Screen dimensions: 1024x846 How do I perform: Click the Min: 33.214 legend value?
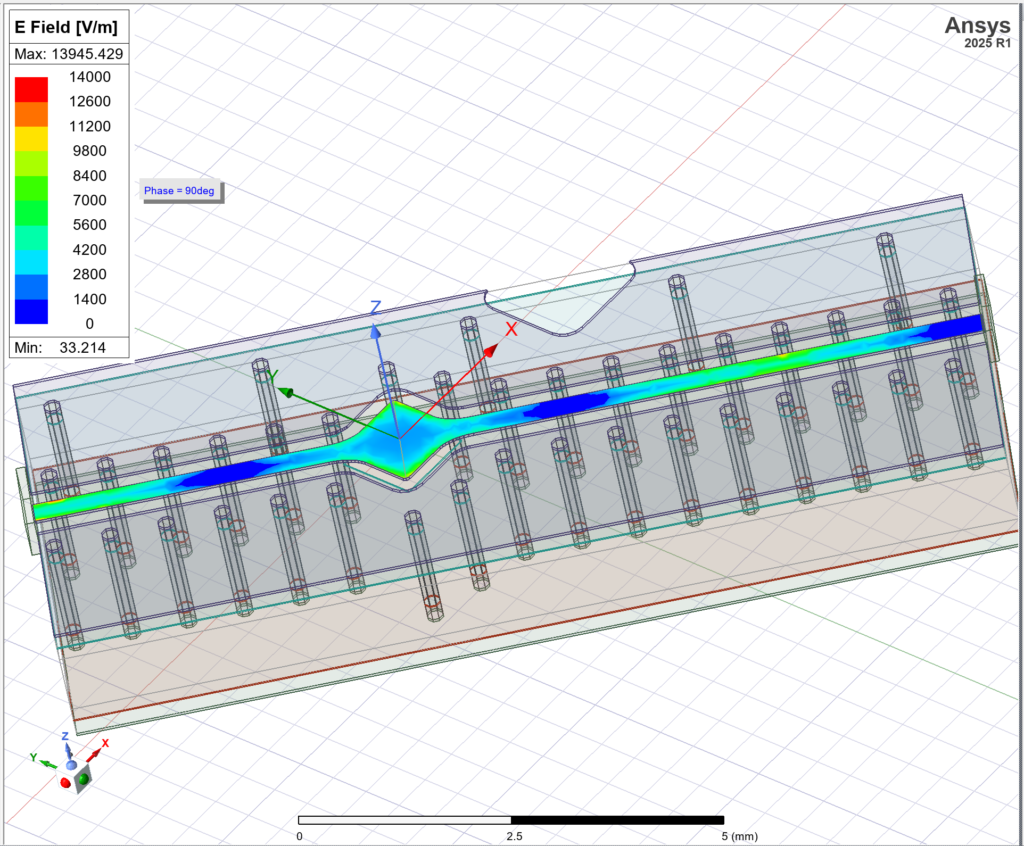tap(59, 348)
